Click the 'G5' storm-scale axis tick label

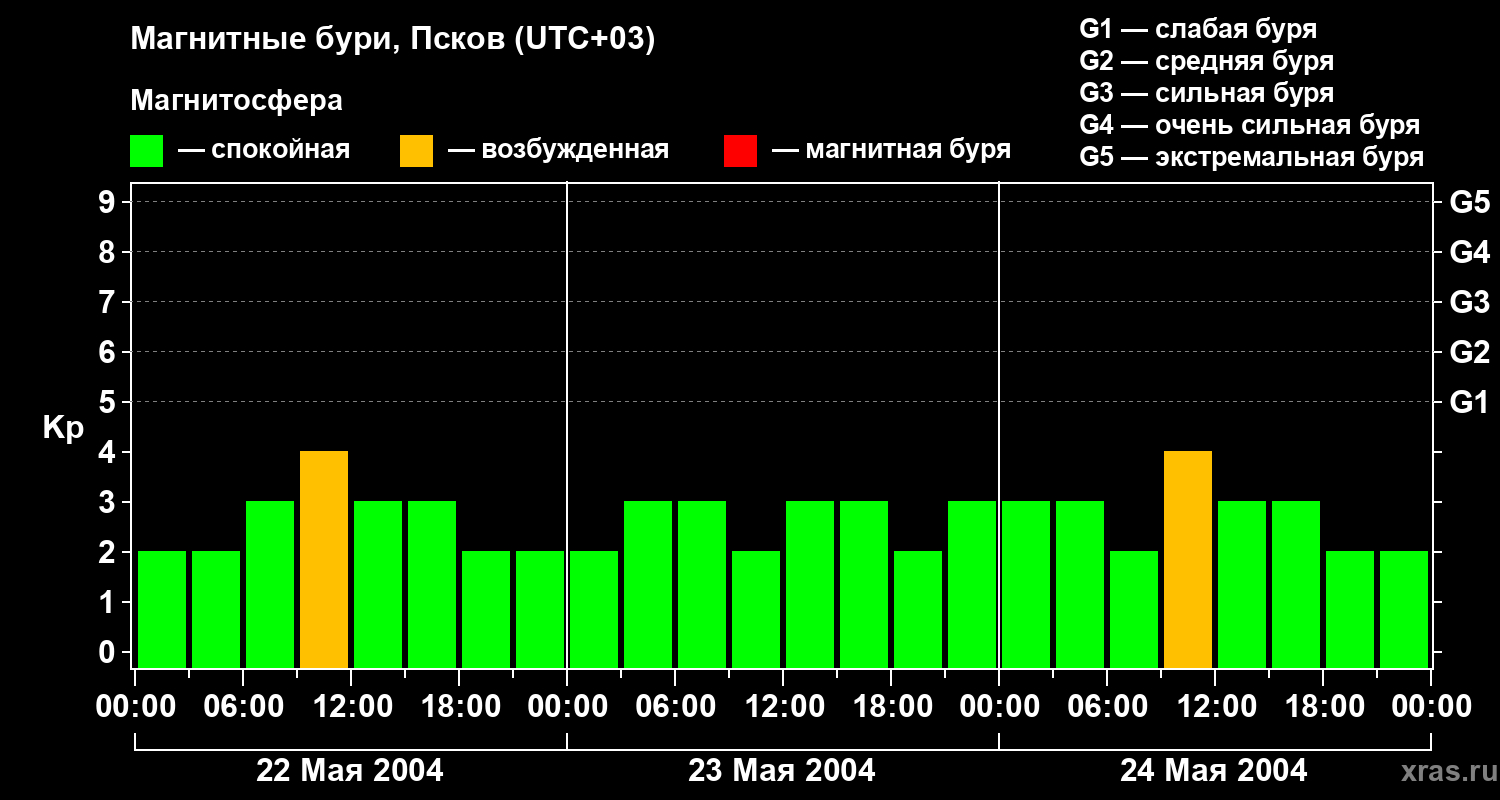(x=1469, y=202)
